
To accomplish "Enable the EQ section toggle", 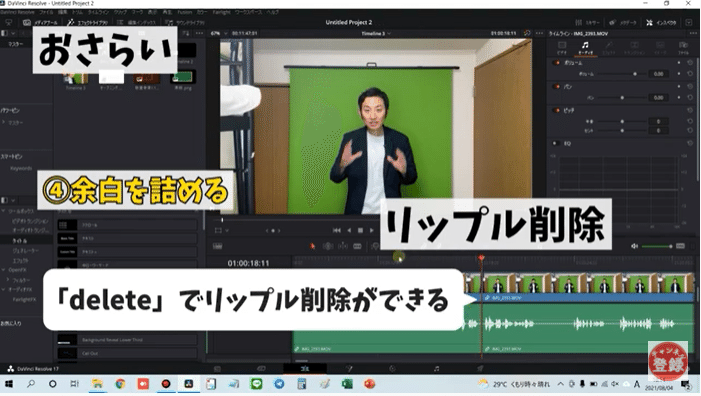I will coord(556,143).
